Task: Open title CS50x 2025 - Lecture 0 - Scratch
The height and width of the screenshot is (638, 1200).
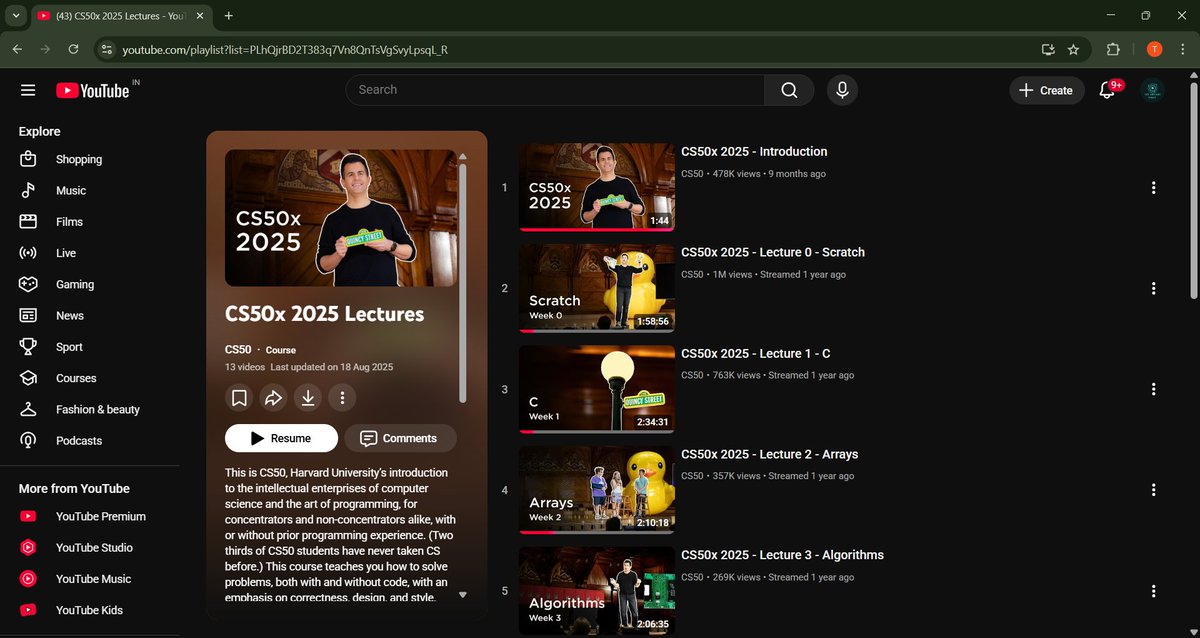Action: [773, 253]
